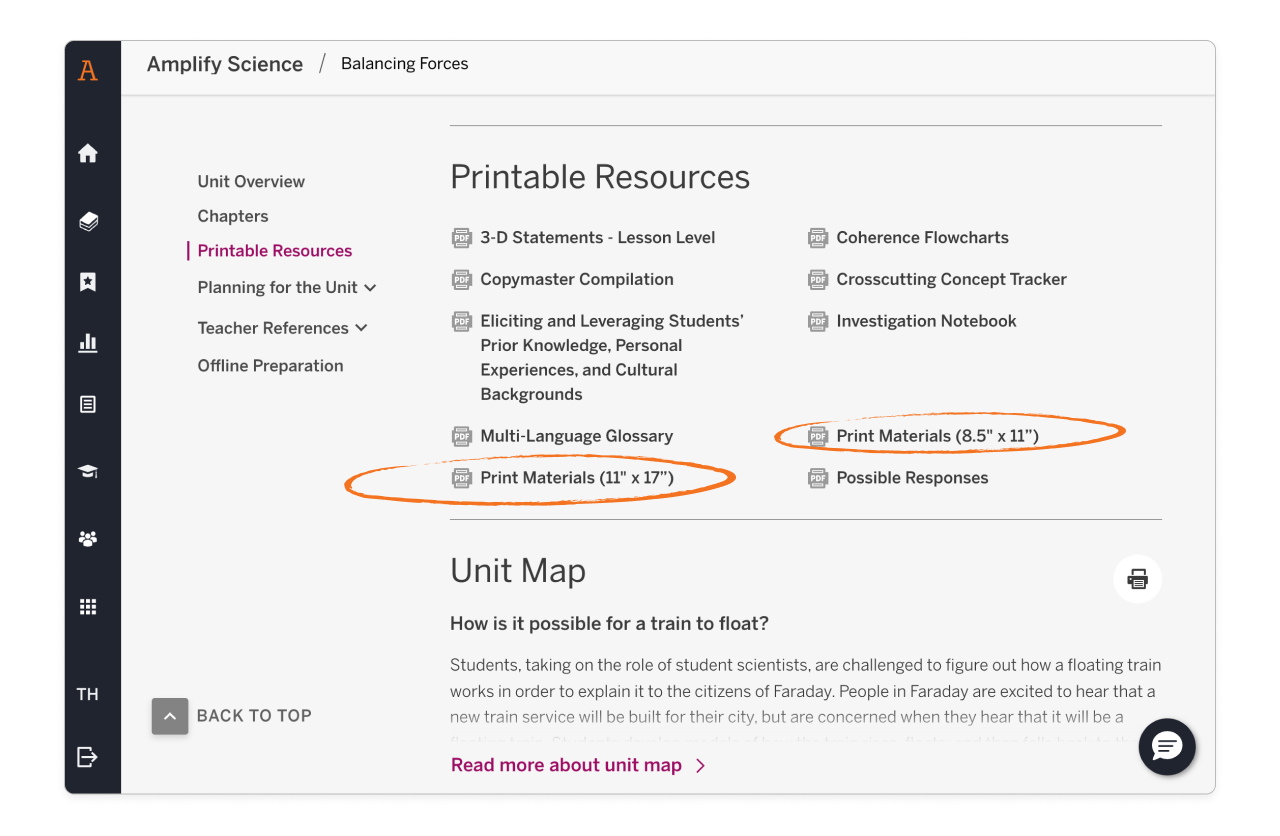The image size is (1280, 836).
Task: Open Investigation Notebook PDF link
Action: [x=926, y=321]
